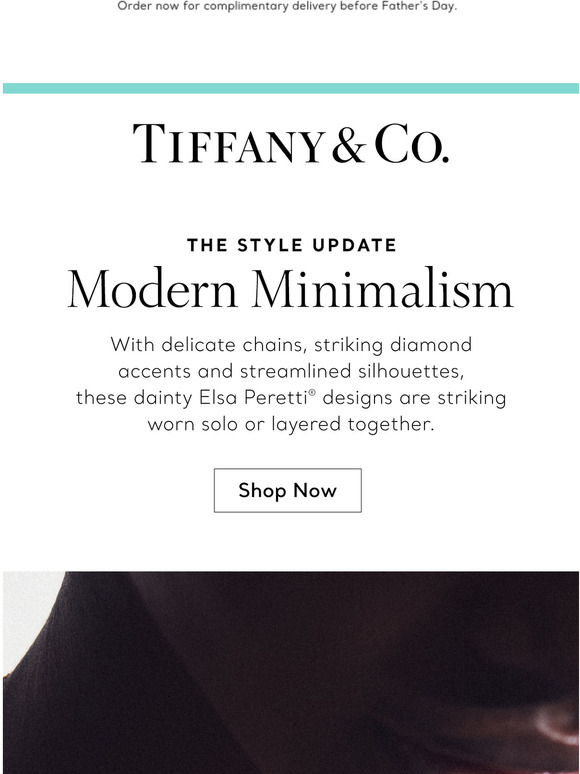Viewport: 580px width, 774px height.
Task: Click the Tiffany Blue banner bar
Action: (x=290, y=88)
